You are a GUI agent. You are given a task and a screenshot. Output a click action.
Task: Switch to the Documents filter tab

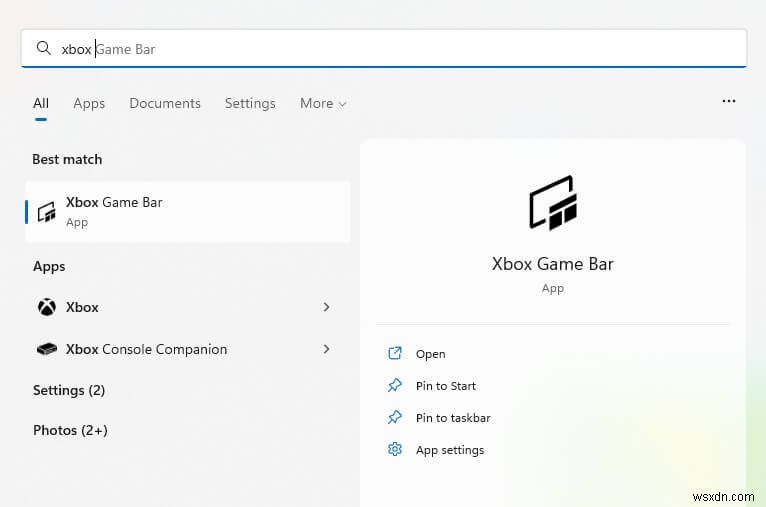coord(165,103)
